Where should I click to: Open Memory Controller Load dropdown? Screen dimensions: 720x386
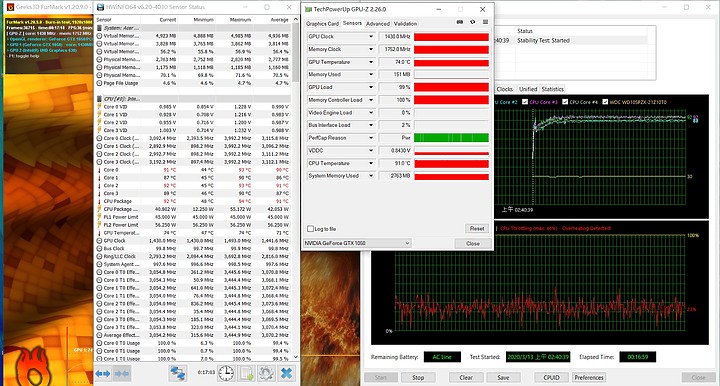tap(371, 100)
